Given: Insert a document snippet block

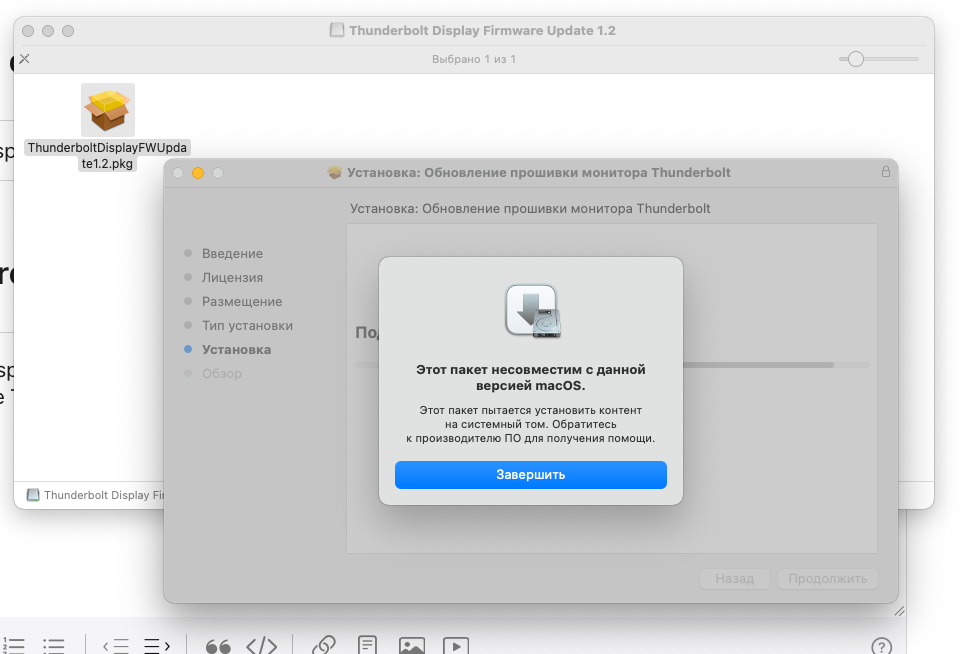Looking at the screenshot, I should click(367, 646).
